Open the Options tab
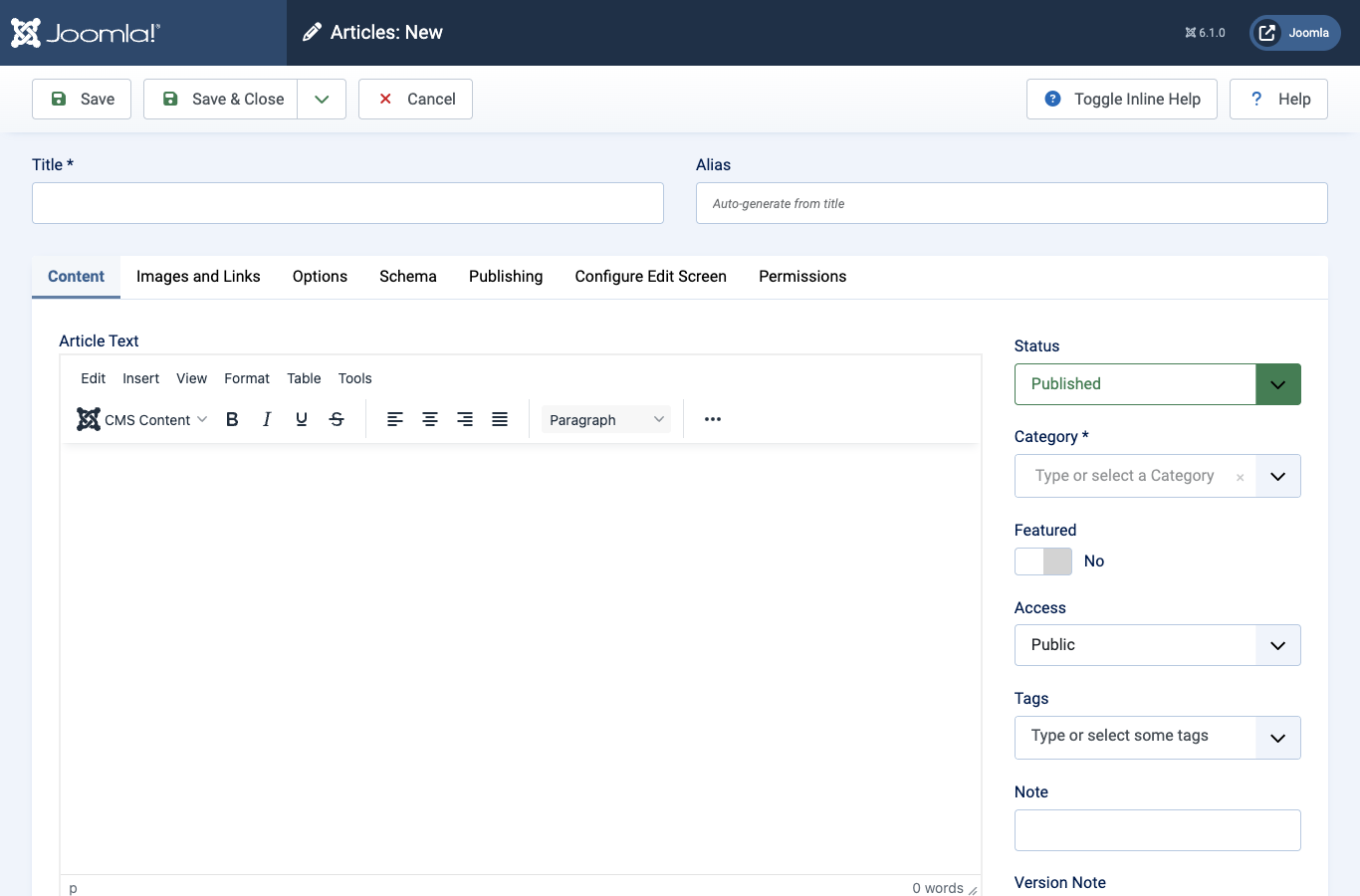 pos(320,277)
